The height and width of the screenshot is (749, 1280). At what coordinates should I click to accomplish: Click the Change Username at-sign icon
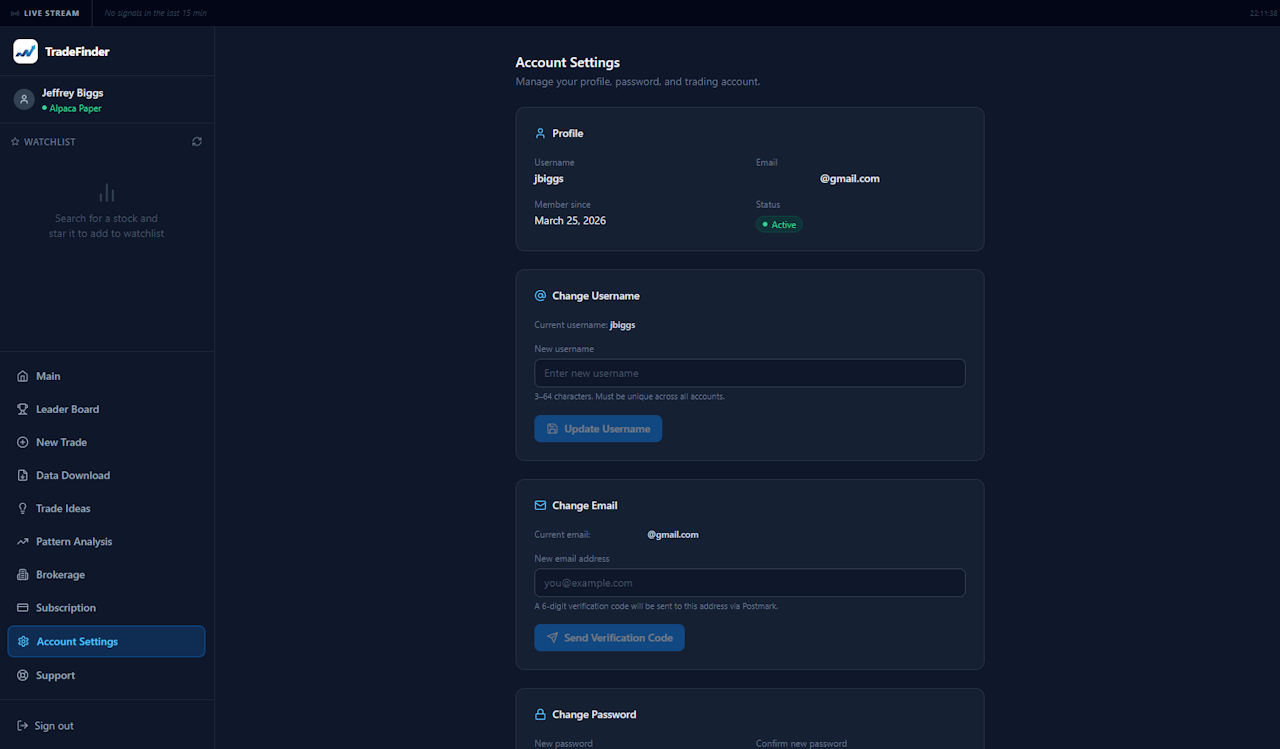click(541, 296)
